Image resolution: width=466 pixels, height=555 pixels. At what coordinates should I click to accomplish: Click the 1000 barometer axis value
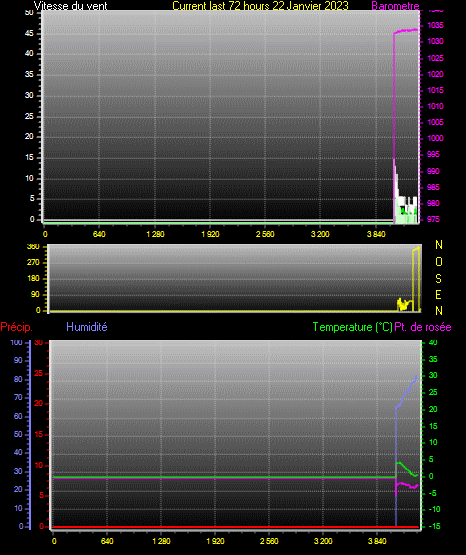tap(435, 138)
